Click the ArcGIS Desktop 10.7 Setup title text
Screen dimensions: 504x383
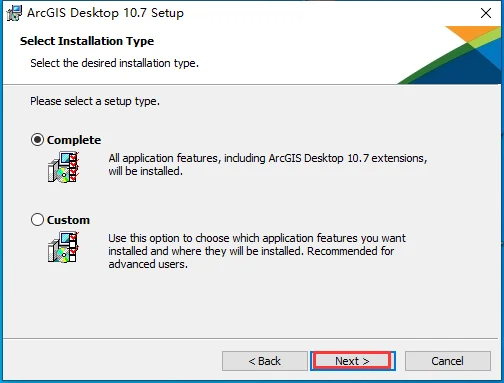(x=105, y=13)
